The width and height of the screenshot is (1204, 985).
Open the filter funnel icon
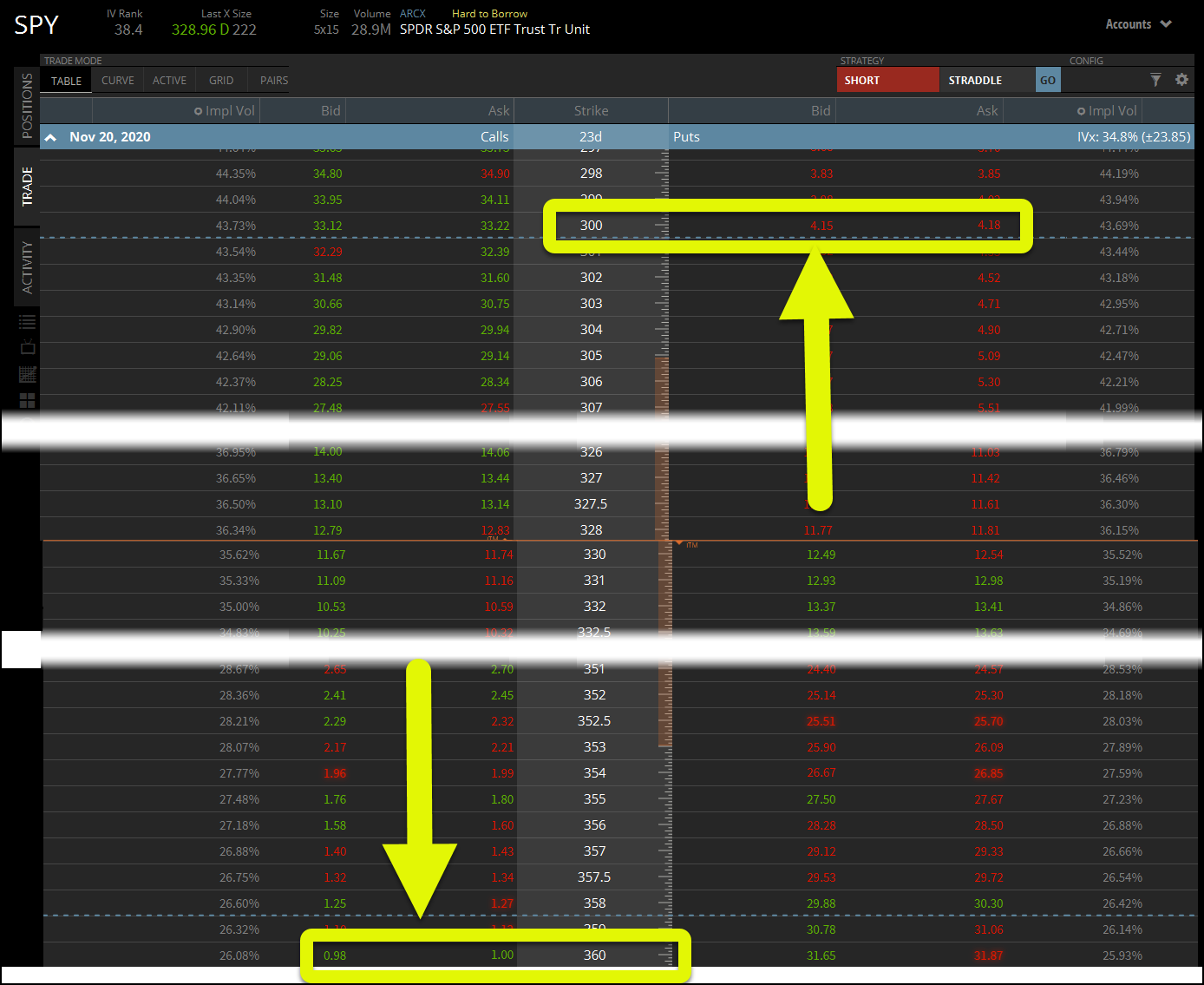[x=1155, y=80]
